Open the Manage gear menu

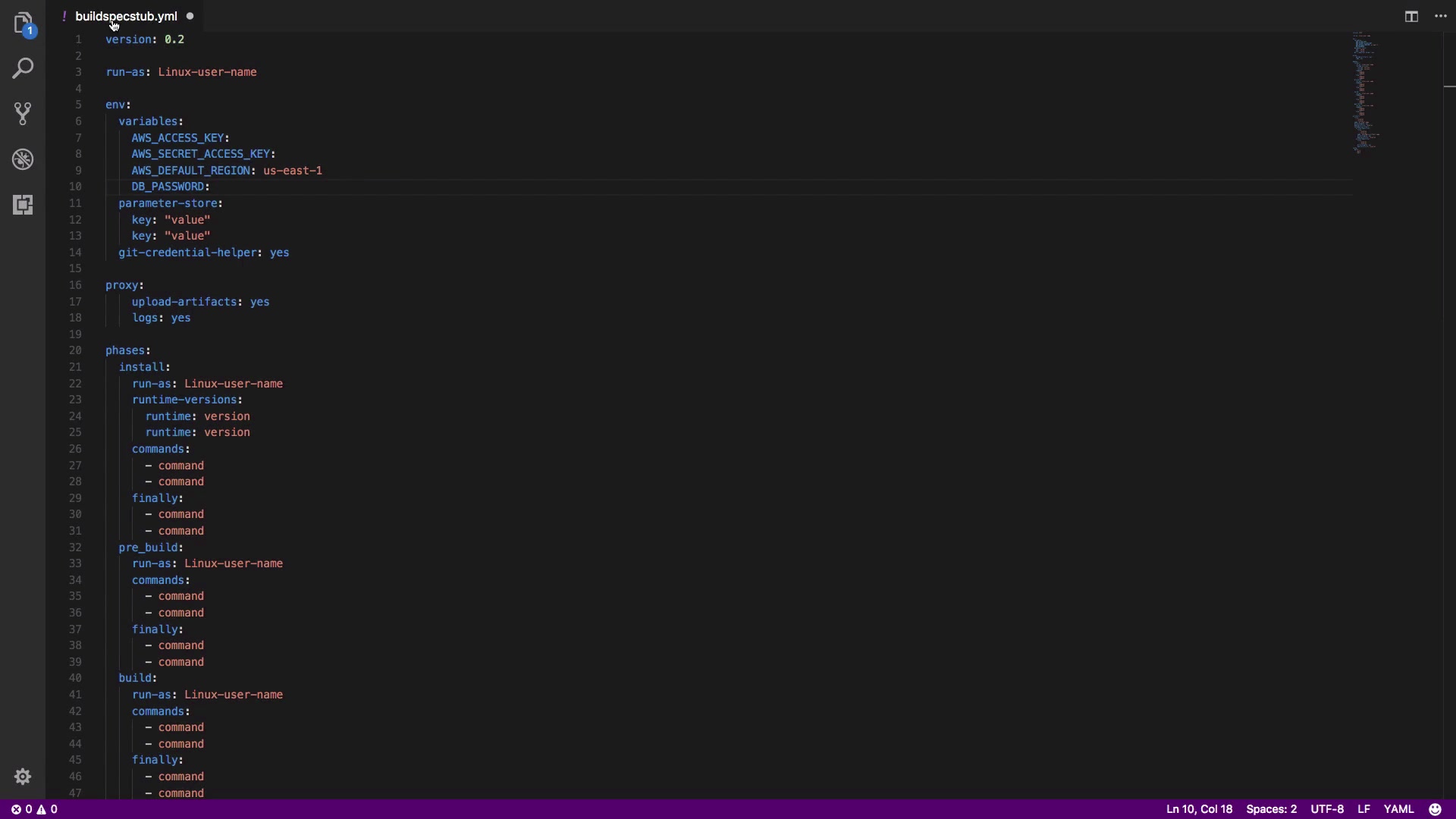click(x=23, y=777)
